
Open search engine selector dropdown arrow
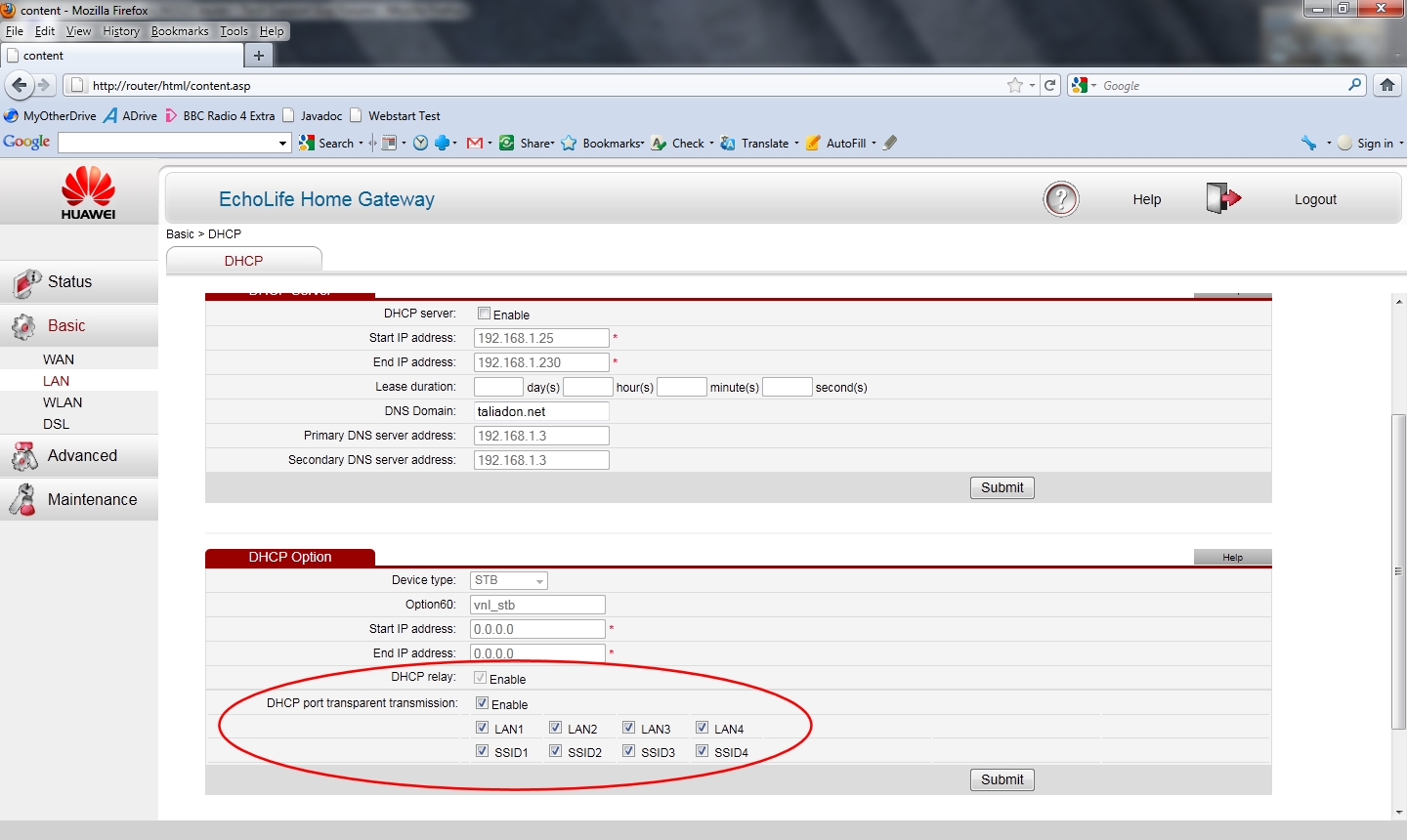pyautogui.click(x=1094, y=85)
